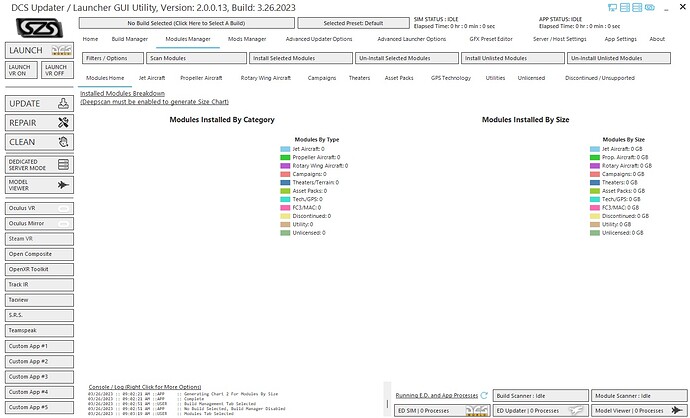Launch DCS World with the LAUNCH button

coord(39,51)
